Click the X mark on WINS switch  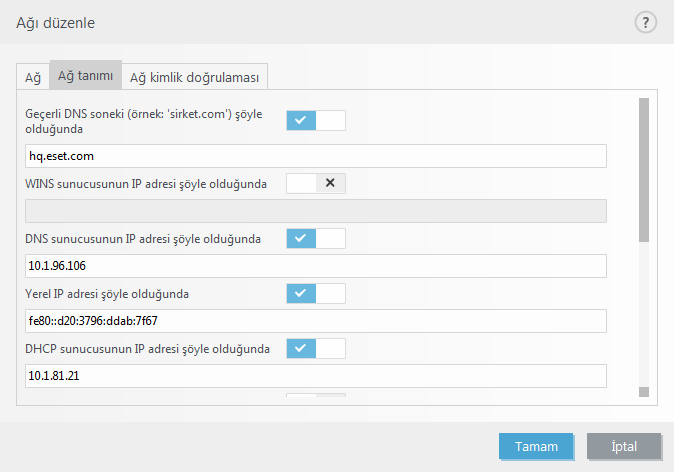(x=330, y=183)
